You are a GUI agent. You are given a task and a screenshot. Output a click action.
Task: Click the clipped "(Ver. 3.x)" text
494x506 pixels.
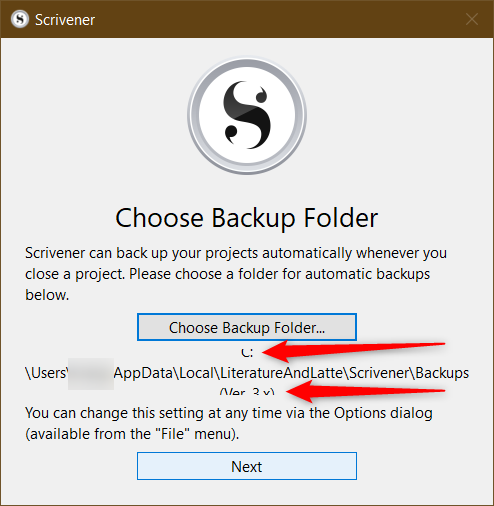tap(247, 391)
